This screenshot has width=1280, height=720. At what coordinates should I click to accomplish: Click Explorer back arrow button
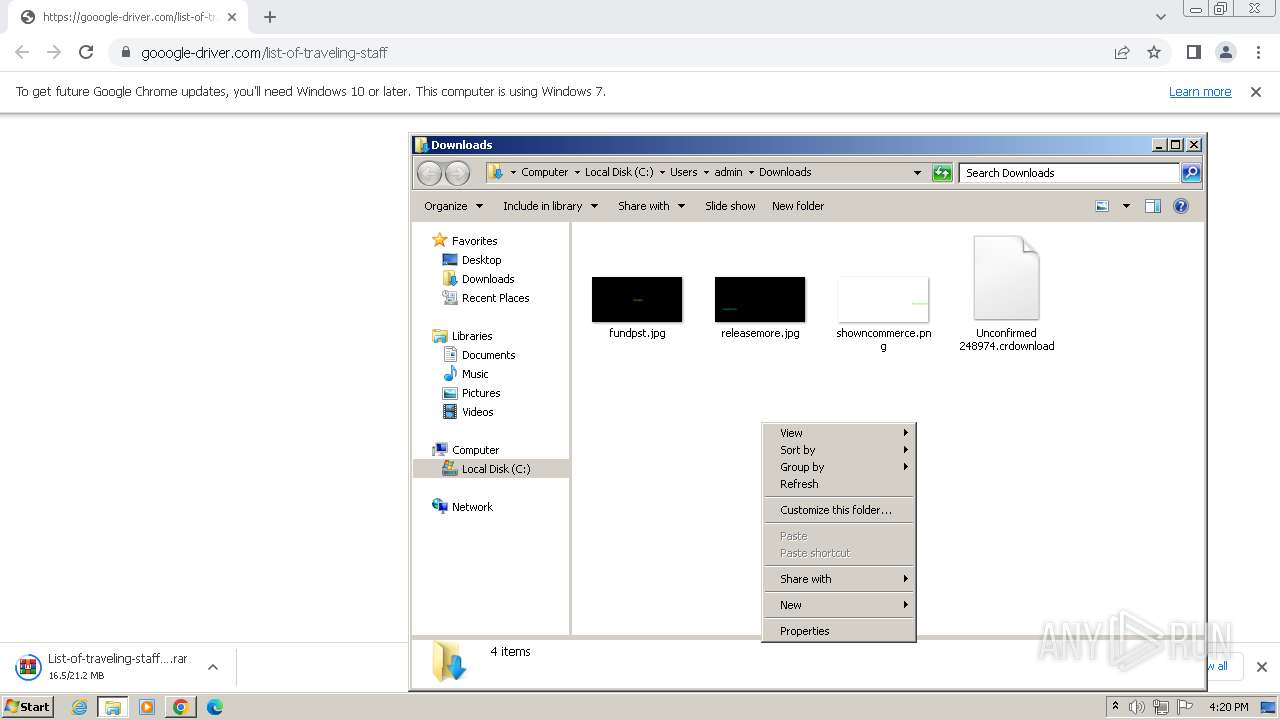pyautogui.click(x=429, y=173)
